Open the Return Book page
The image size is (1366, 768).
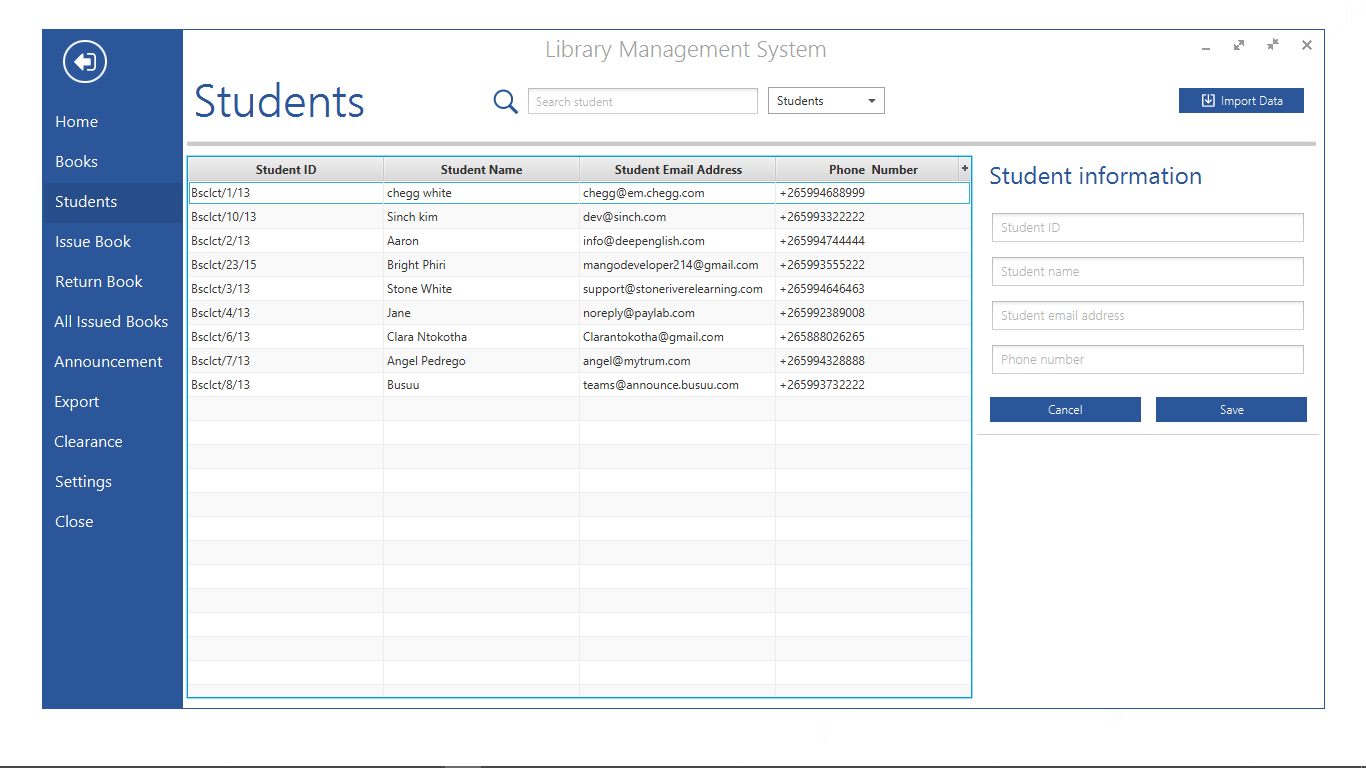tap(98, 281)
